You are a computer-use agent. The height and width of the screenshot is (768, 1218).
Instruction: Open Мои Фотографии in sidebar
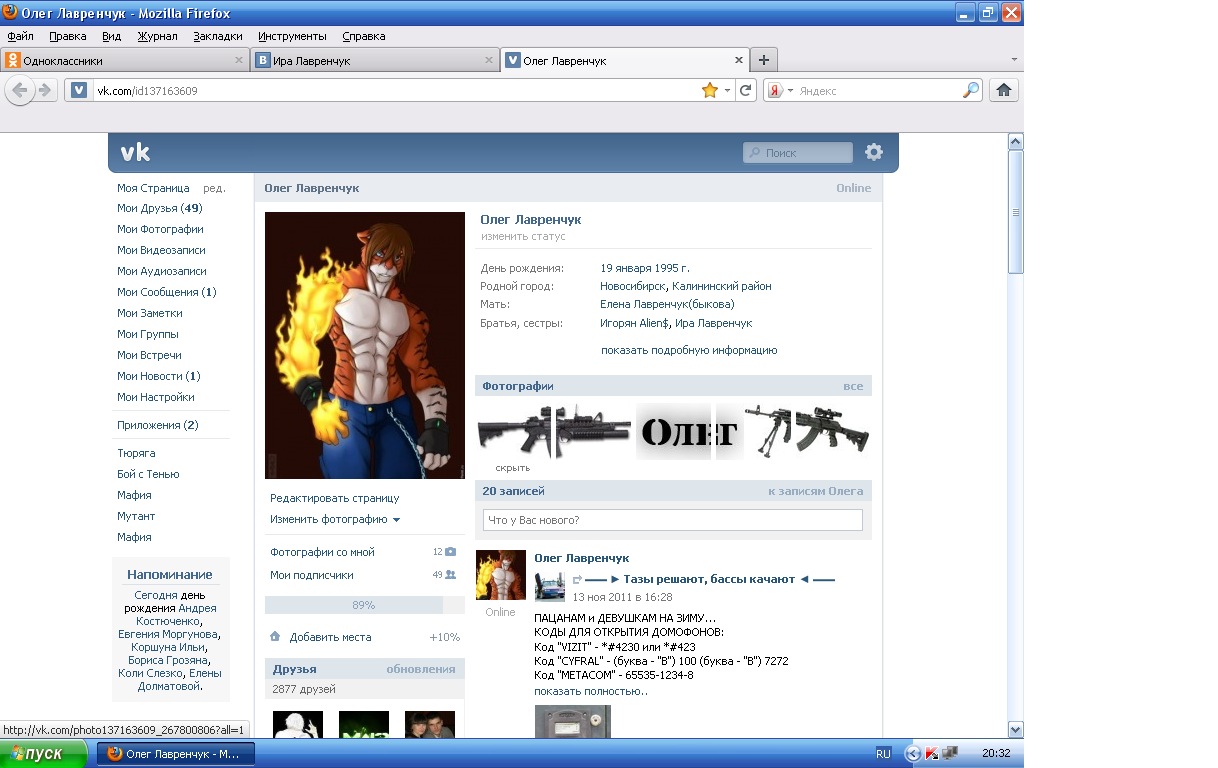160,230
